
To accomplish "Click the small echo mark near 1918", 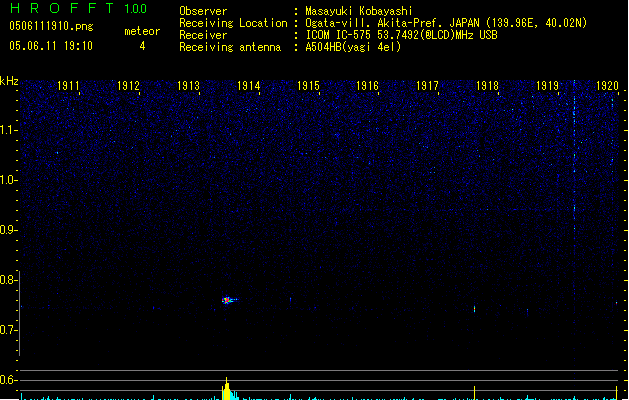I will 475,309.
